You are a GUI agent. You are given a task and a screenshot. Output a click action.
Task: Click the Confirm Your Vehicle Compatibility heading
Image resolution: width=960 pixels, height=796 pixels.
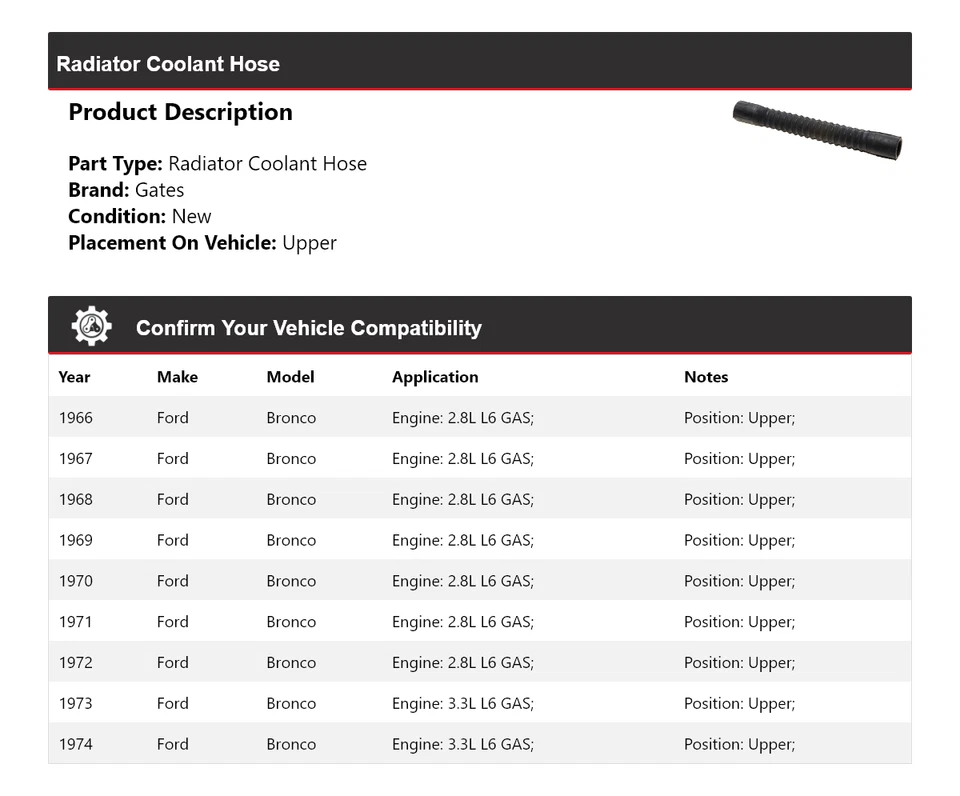pyautogui.click(x=308, y=328)
